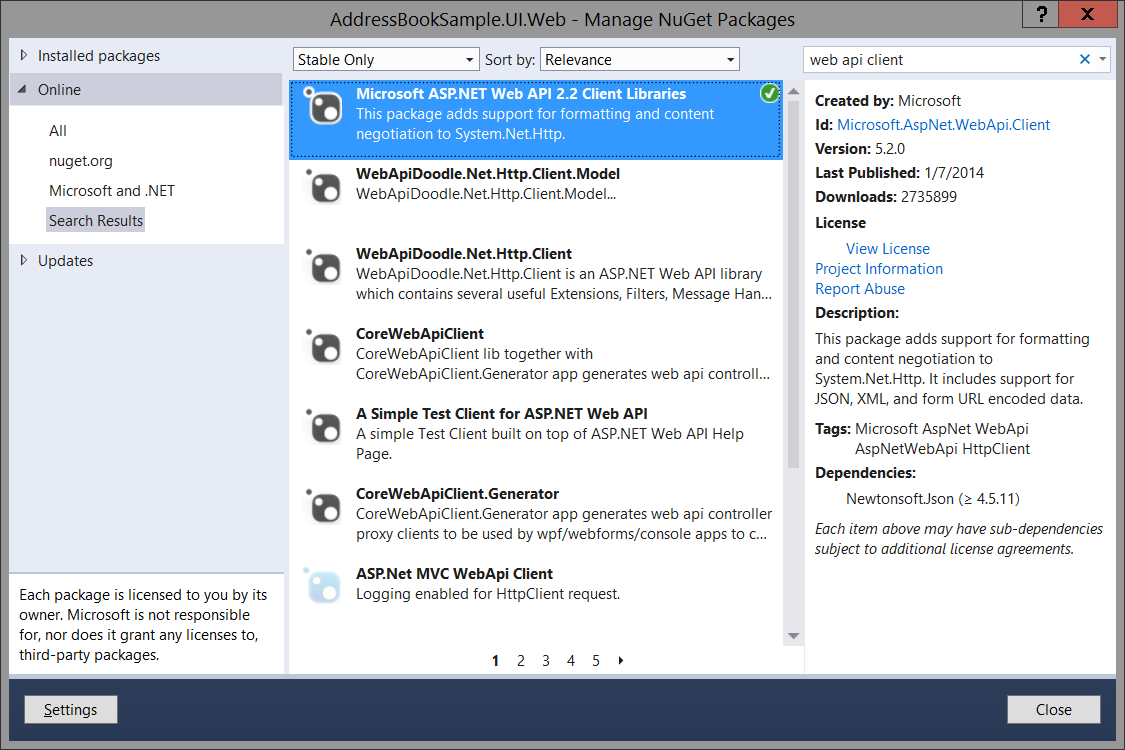Click the WebApiDoodle.Net.Http.Client package icon
1125x750 pixels.
click(x=324, y=268)
